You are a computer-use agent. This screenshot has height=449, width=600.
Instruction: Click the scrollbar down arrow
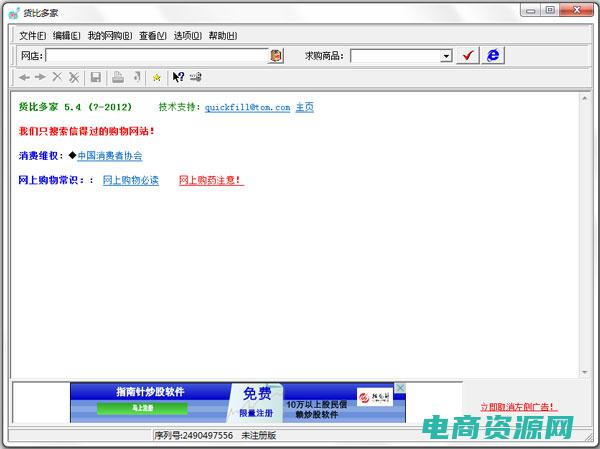[584, 372]
